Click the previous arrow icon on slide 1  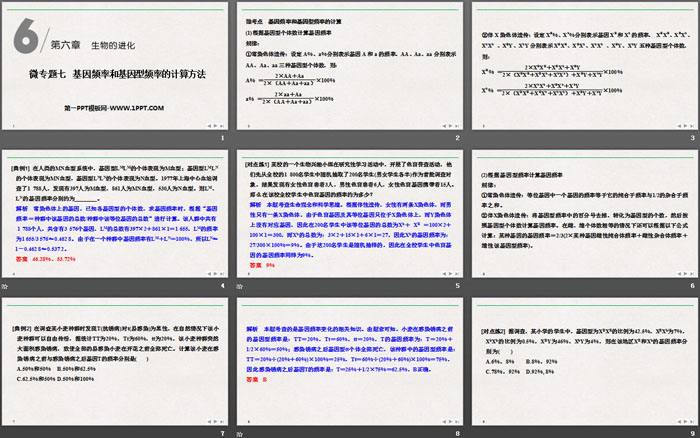pos(209,126)
